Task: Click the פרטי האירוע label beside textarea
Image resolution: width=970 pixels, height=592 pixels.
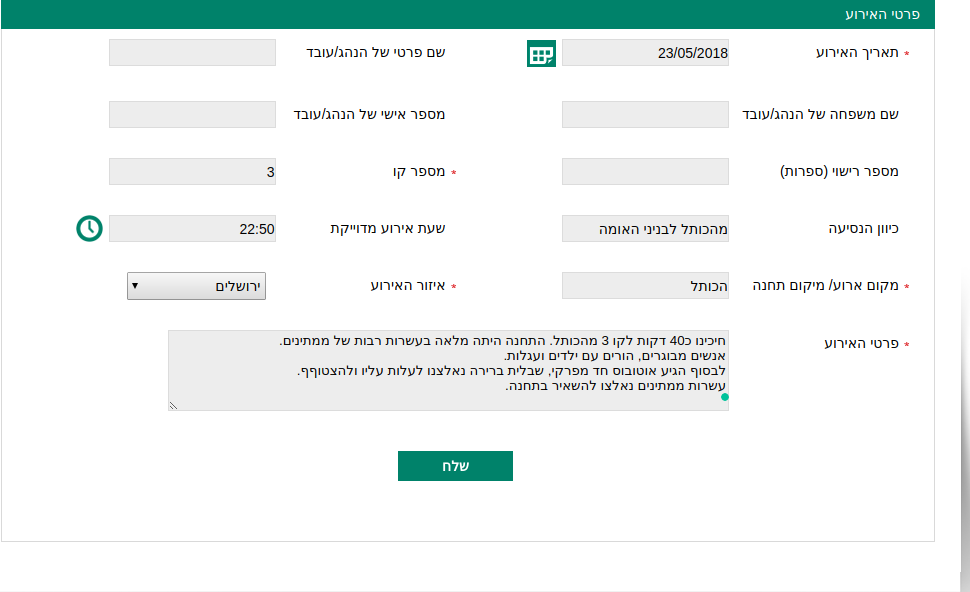Action: coord(861,343)
